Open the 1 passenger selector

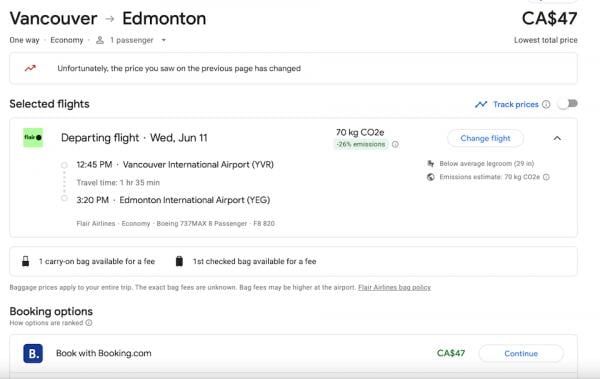tap(131, 40)
